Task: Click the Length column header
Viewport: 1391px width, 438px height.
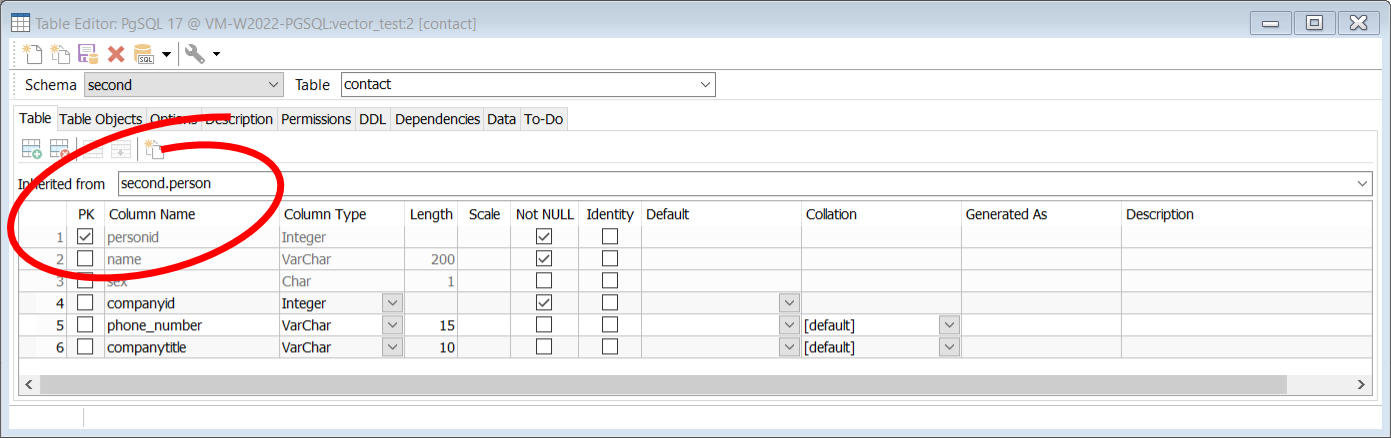Action: pyautogui.click(x=431, y=214)
